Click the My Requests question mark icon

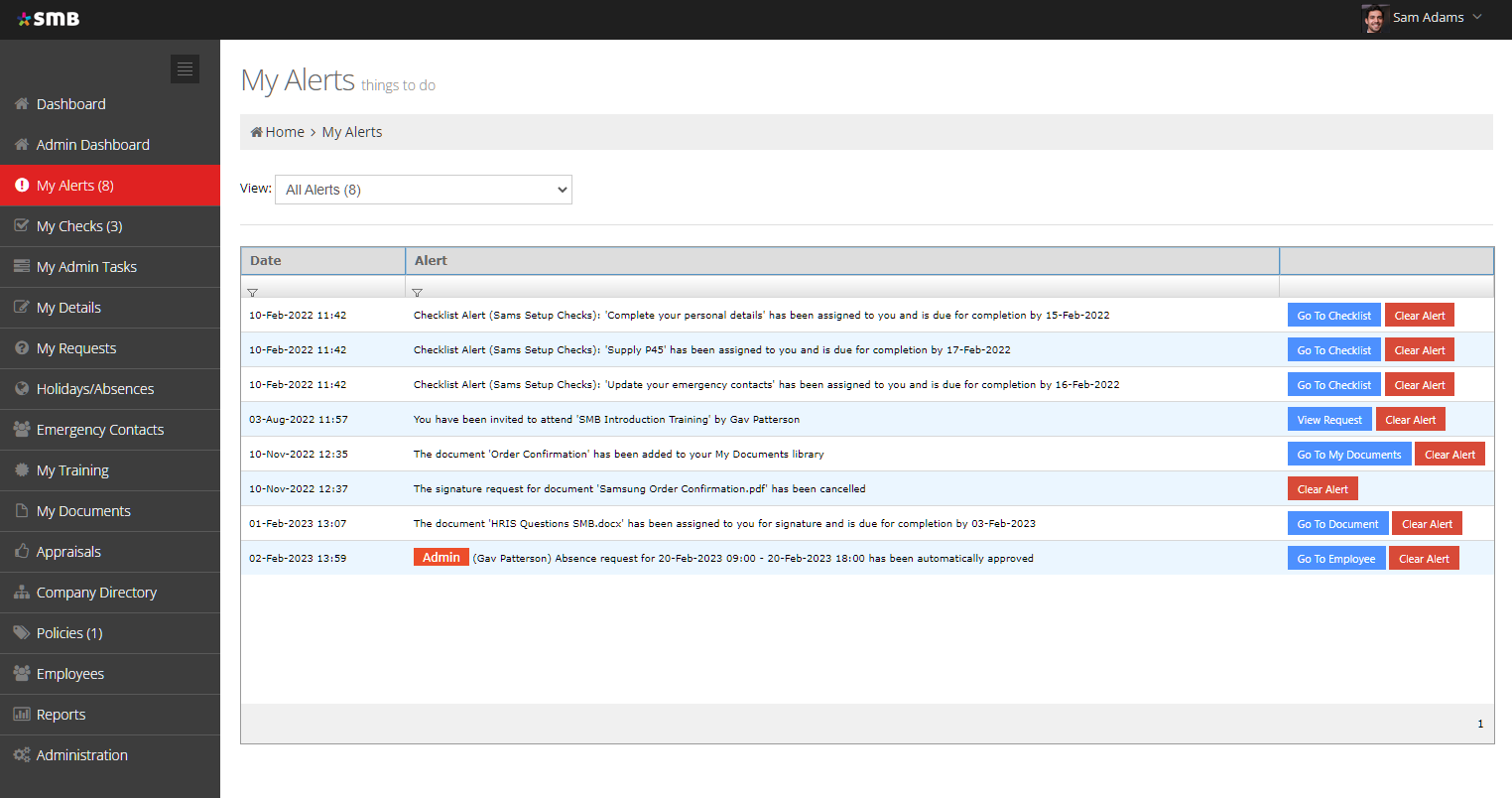22,348
